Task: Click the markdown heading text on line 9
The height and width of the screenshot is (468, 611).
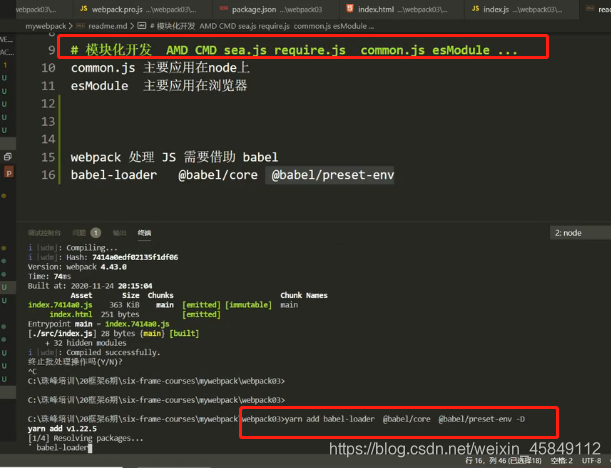Action: pyautogui.click(x=294, y=50)
